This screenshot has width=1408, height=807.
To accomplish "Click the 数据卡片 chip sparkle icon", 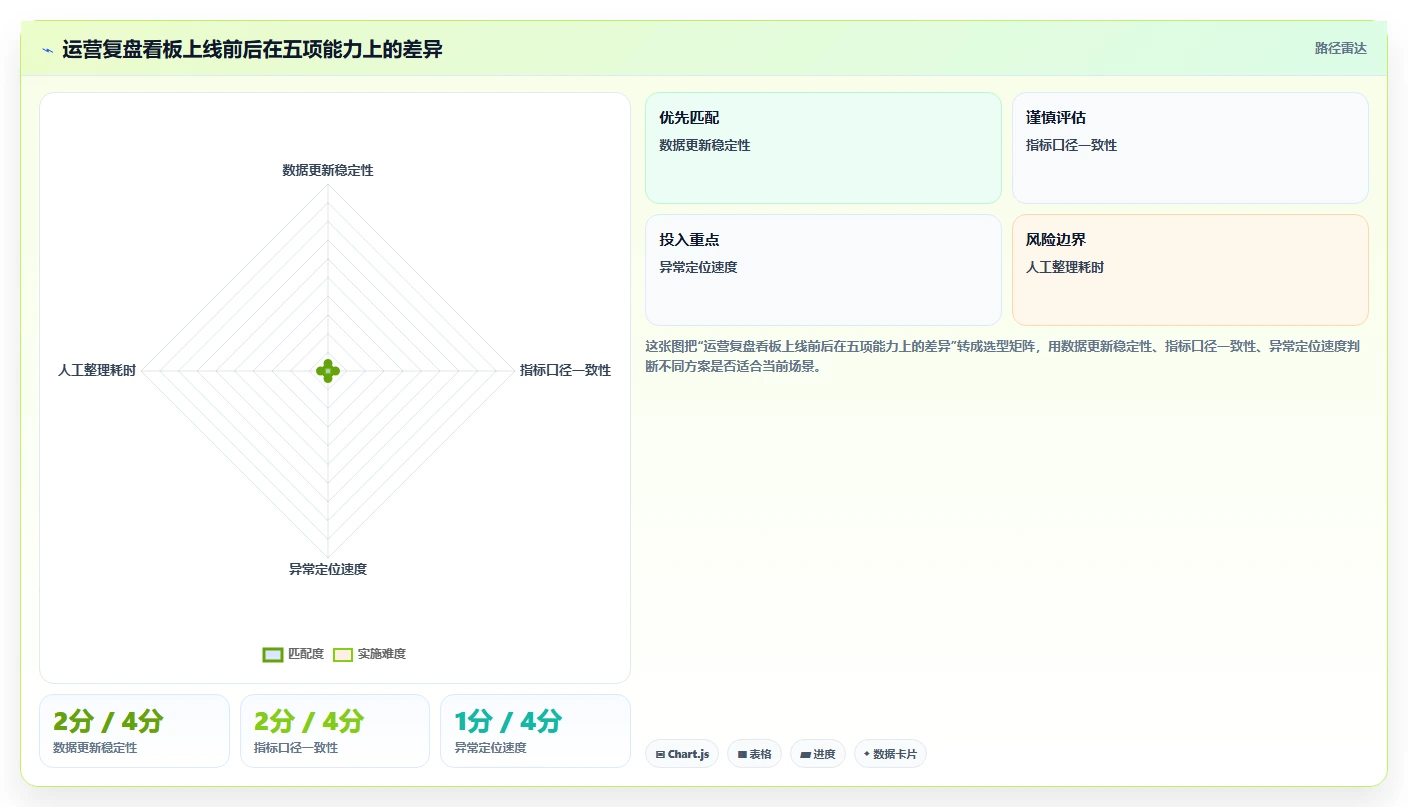I will pyautogui.click(x=867, y=754).
